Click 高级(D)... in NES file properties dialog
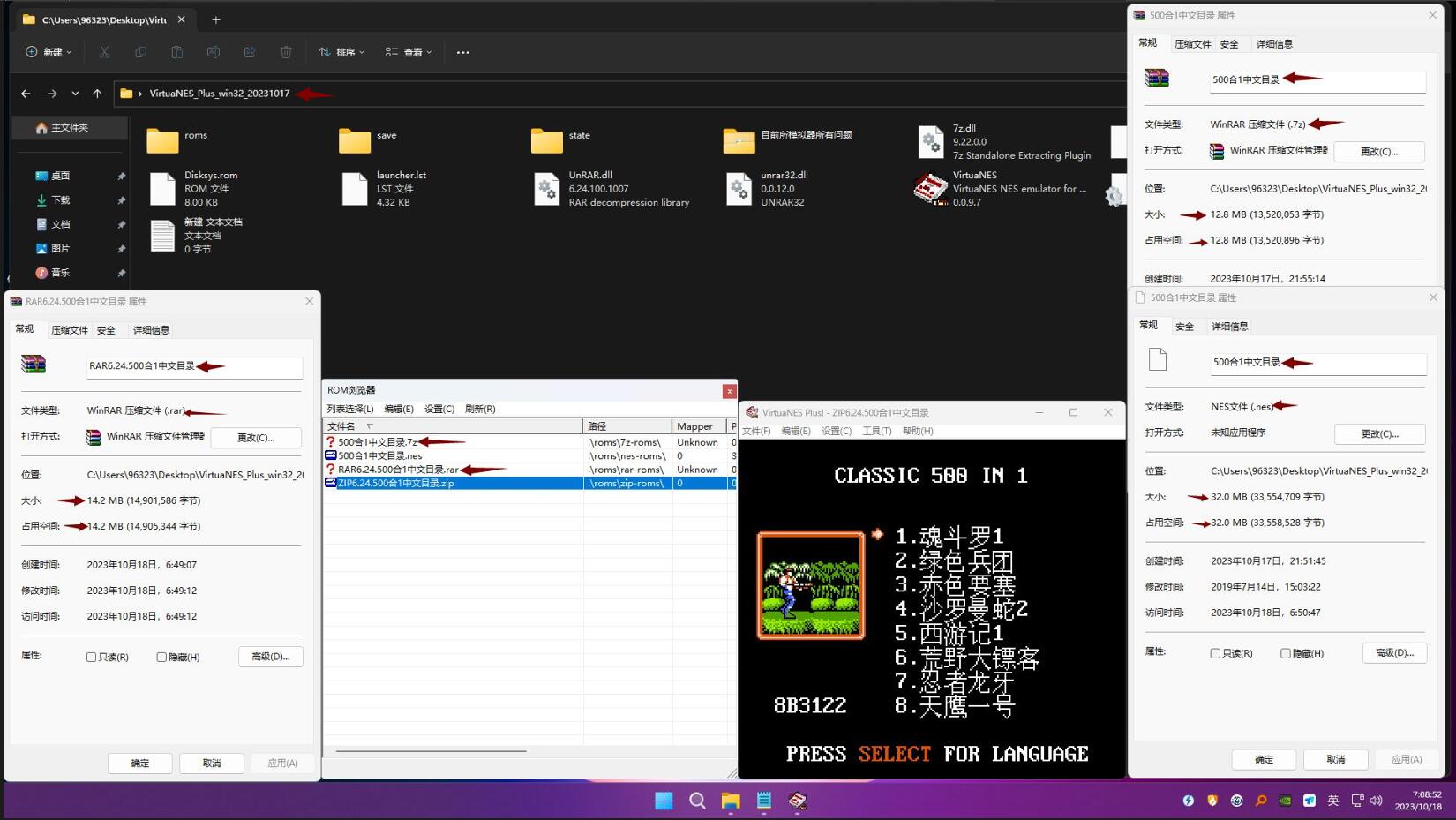 tap(1395, 653)
